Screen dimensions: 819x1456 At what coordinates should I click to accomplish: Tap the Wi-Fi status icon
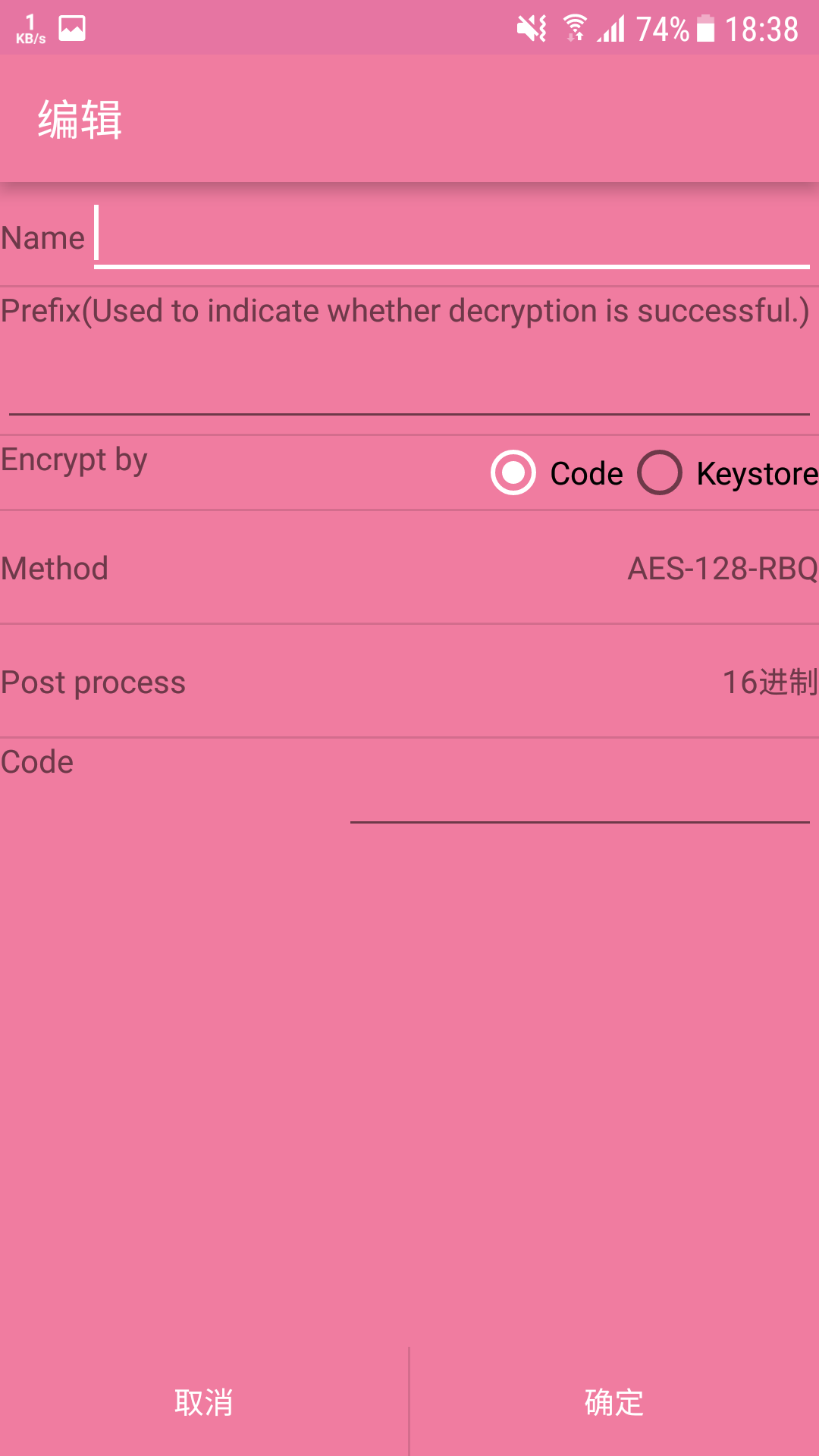point(576,29)
